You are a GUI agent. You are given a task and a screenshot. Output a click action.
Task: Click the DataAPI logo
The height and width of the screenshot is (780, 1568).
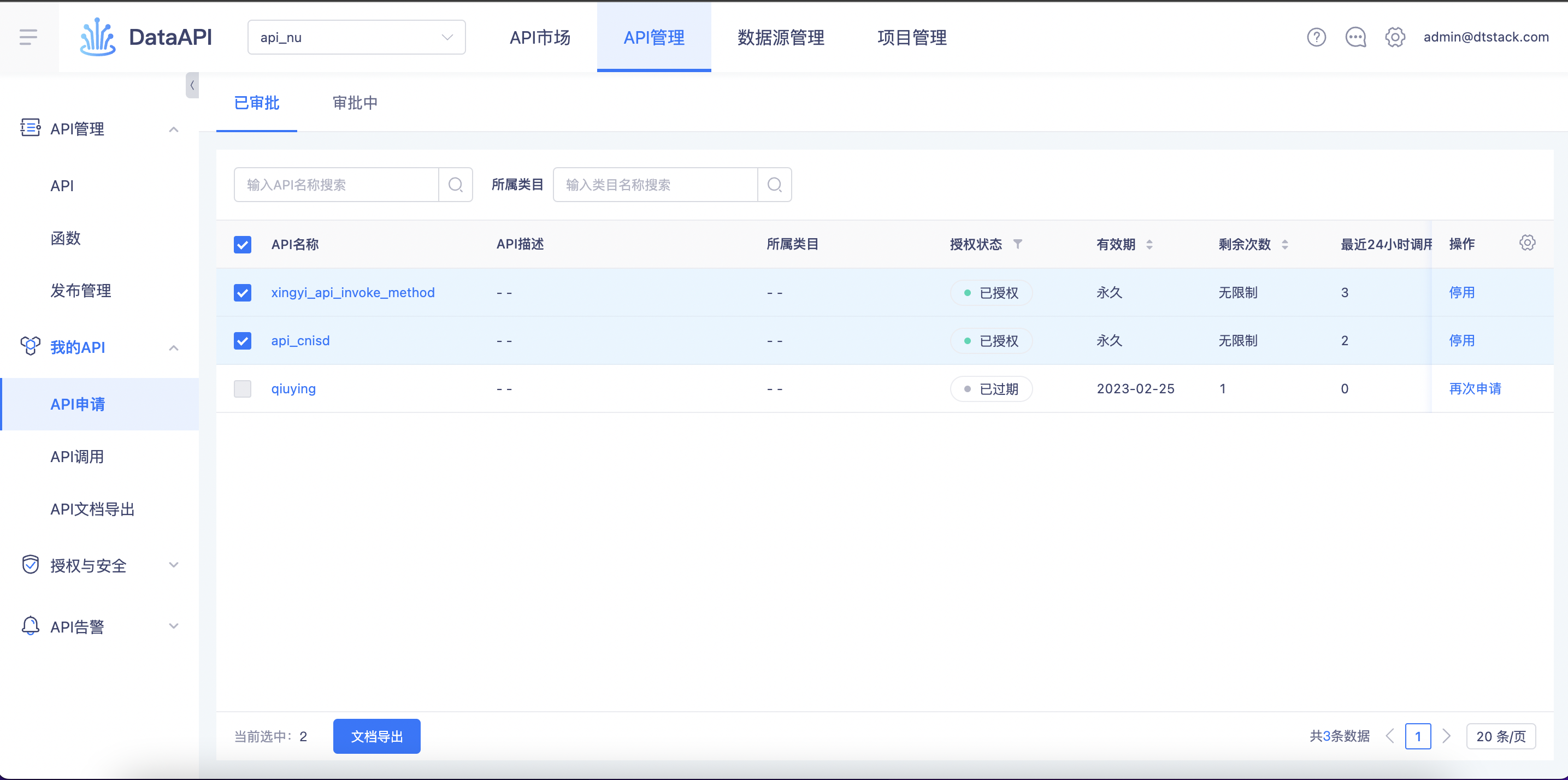146,37
